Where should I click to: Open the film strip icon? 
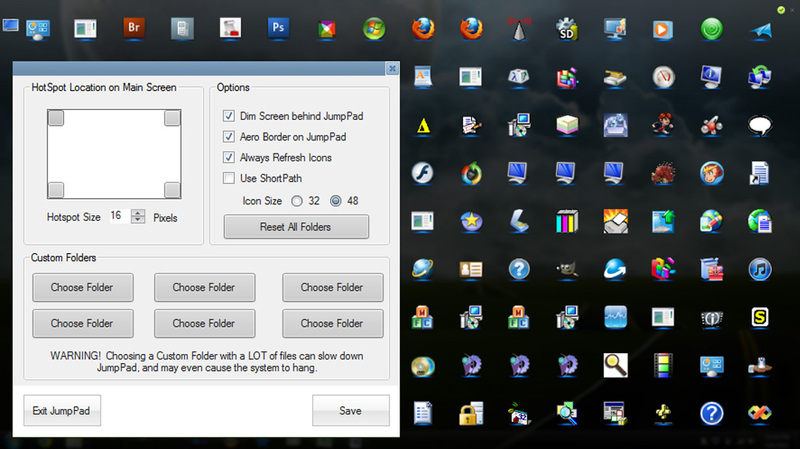(663, 365)
